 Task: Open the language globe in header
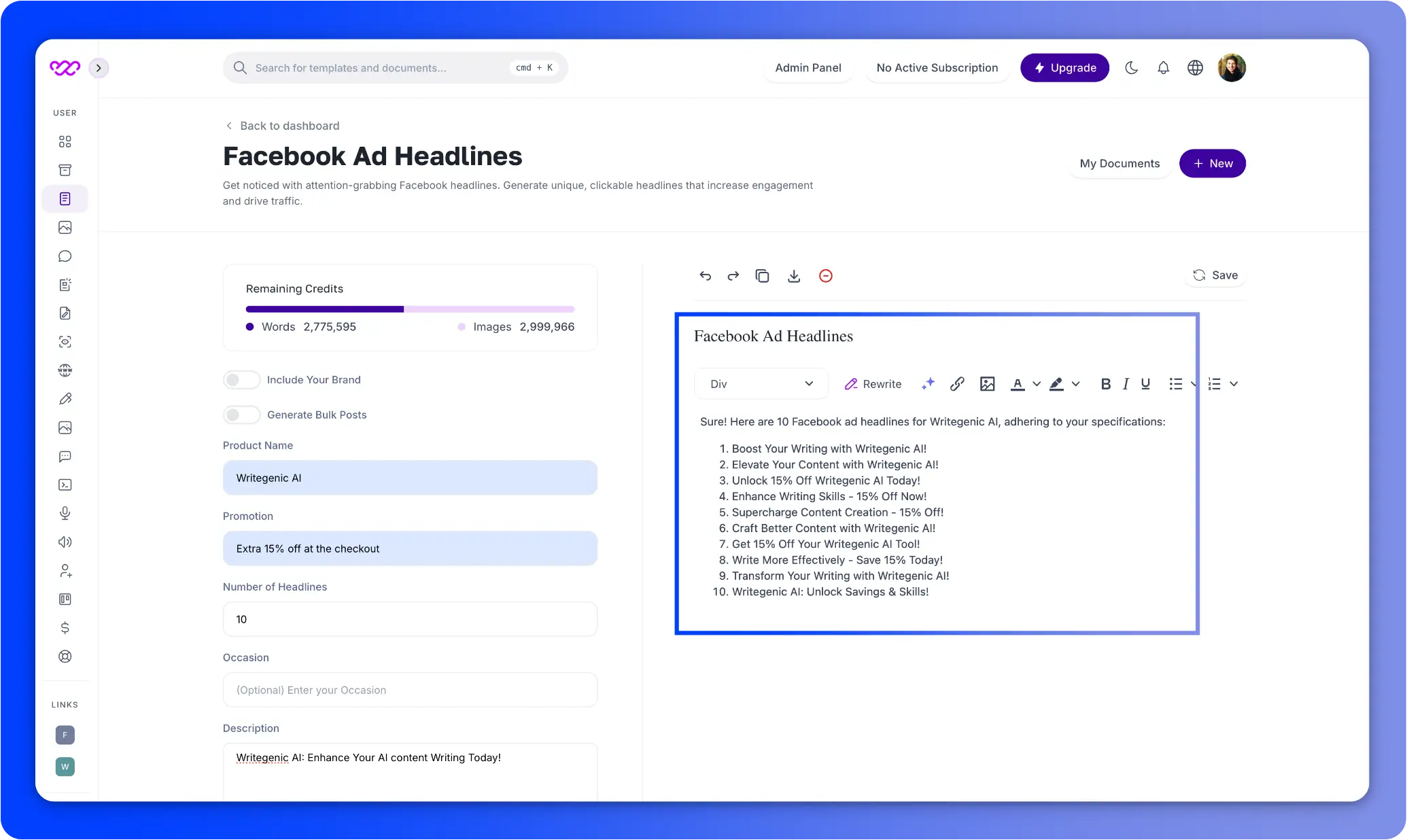[1195, 68]
